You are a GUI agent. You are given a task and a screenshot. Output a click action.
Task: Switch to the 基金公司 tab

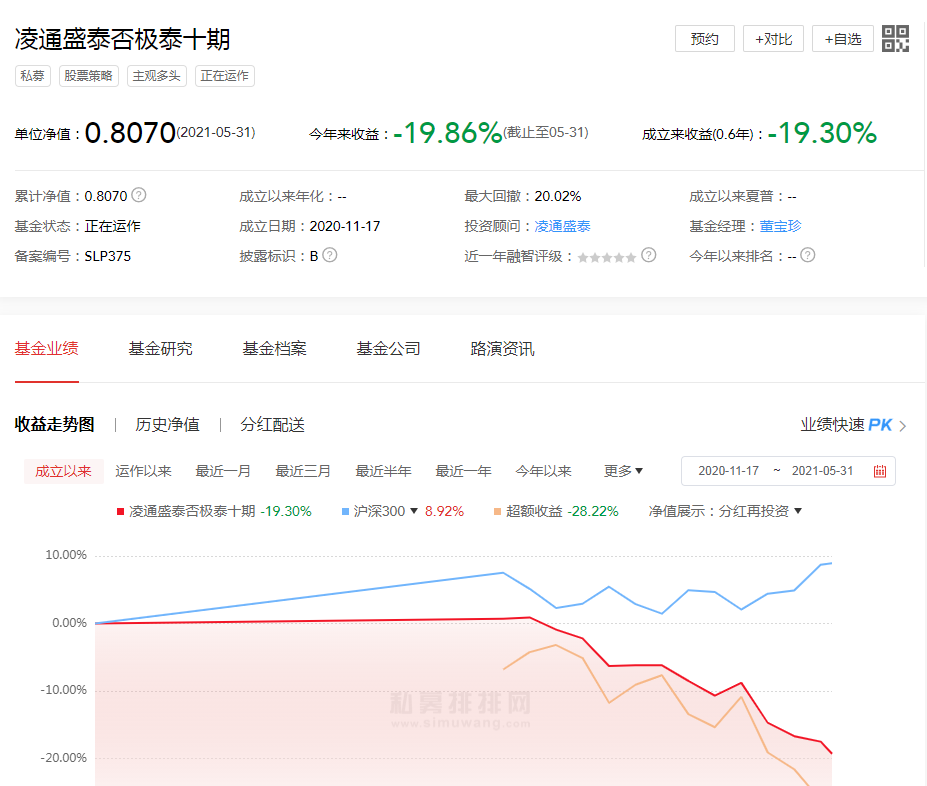click(x=388, y=349)
